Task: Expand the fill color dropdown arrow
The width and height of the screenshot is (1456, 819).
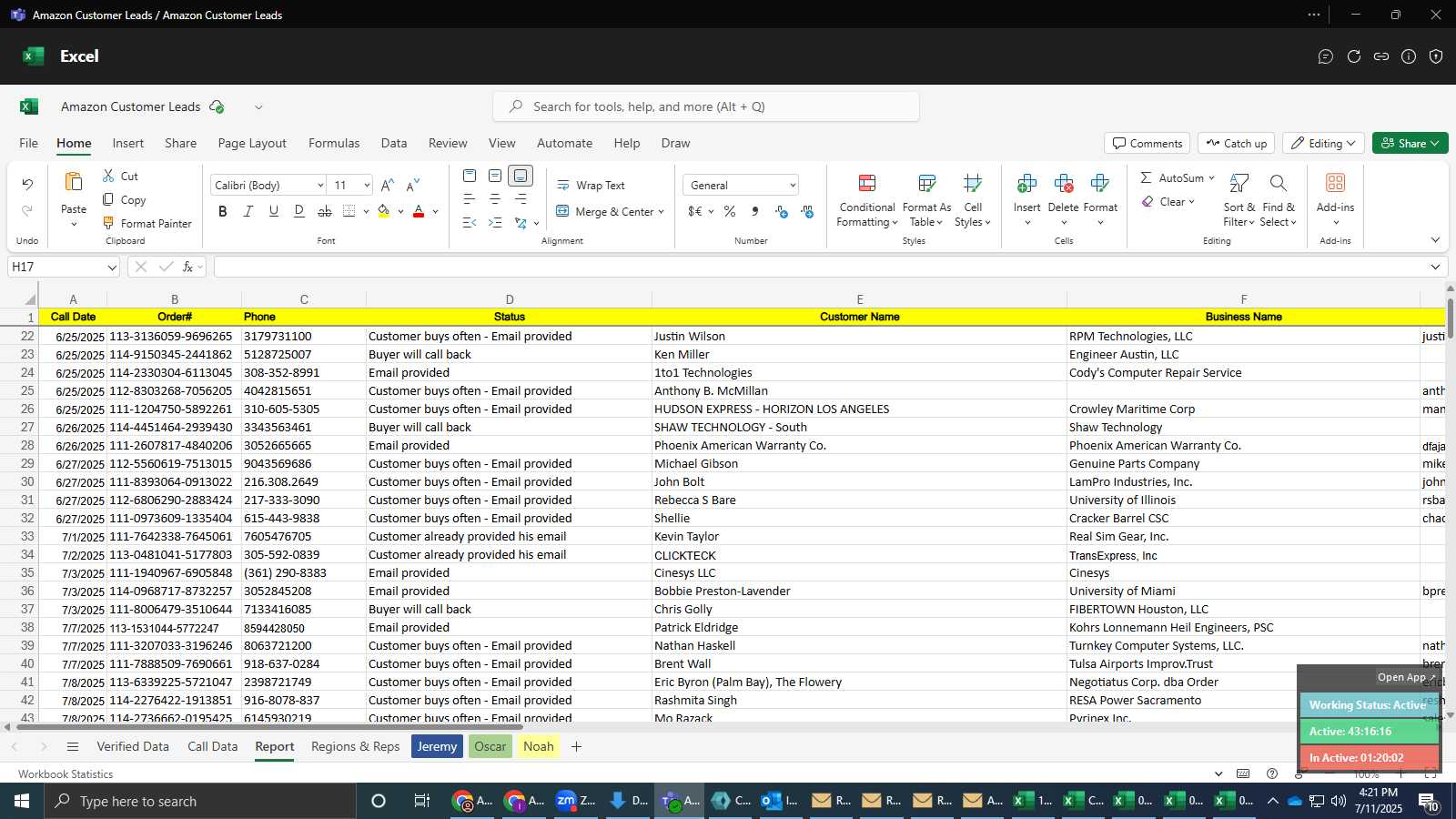Action: click(400, 212)
